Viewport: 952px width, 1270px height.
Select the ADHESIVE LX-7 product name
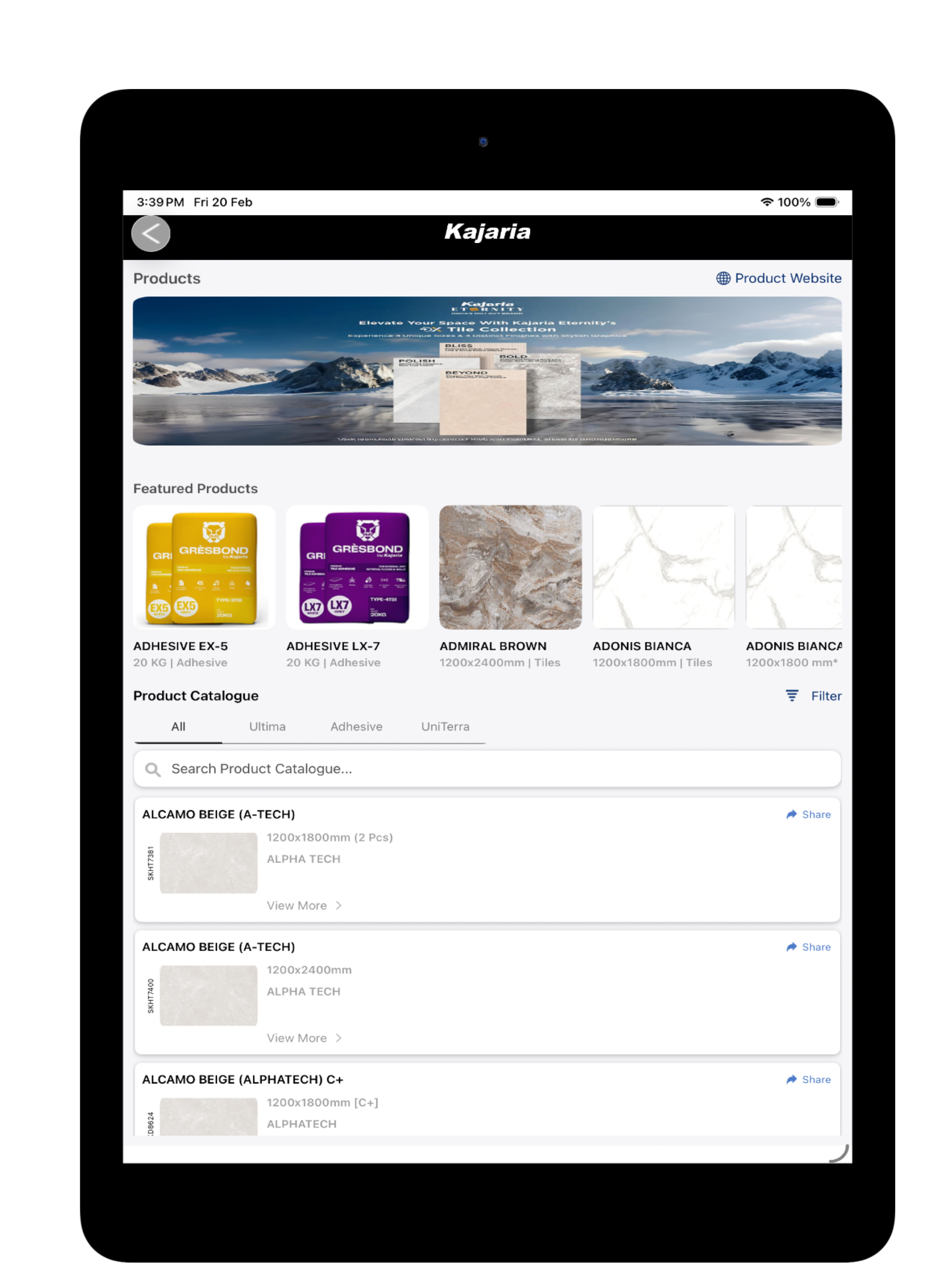(x=333, y=647)
